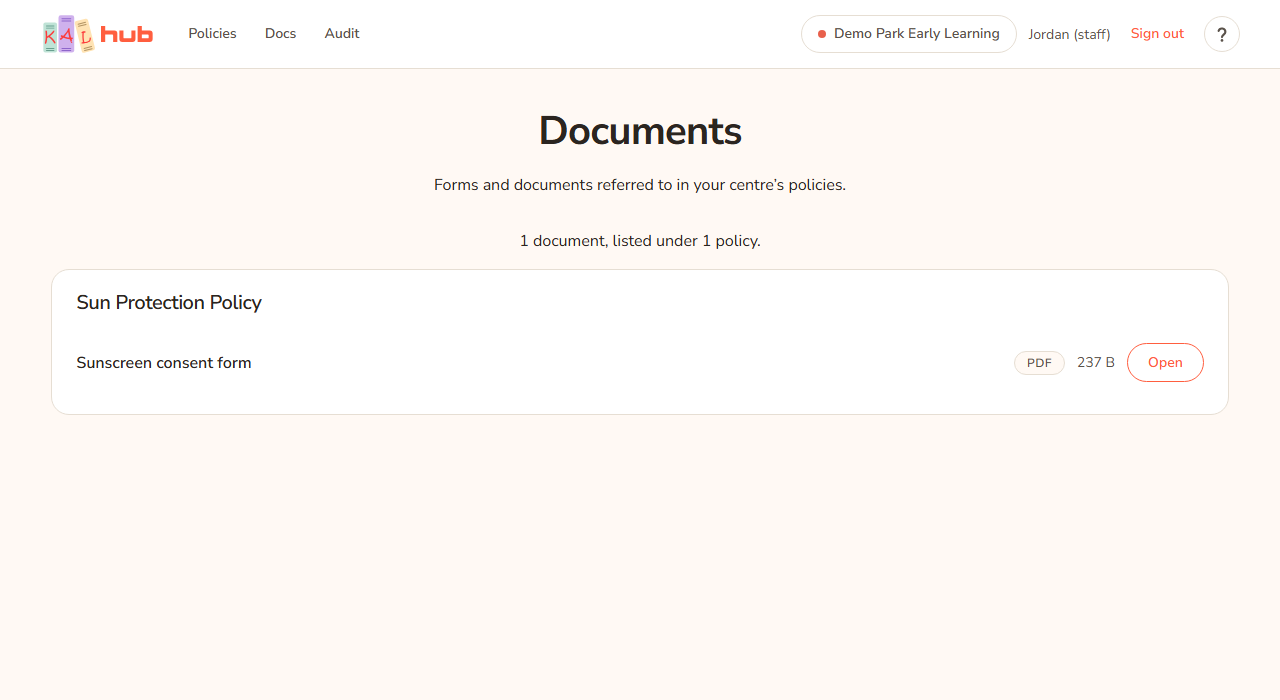Click the Documents page title
The width and height of the screenshot is (1280, 700).
click(x=640, y=131)
